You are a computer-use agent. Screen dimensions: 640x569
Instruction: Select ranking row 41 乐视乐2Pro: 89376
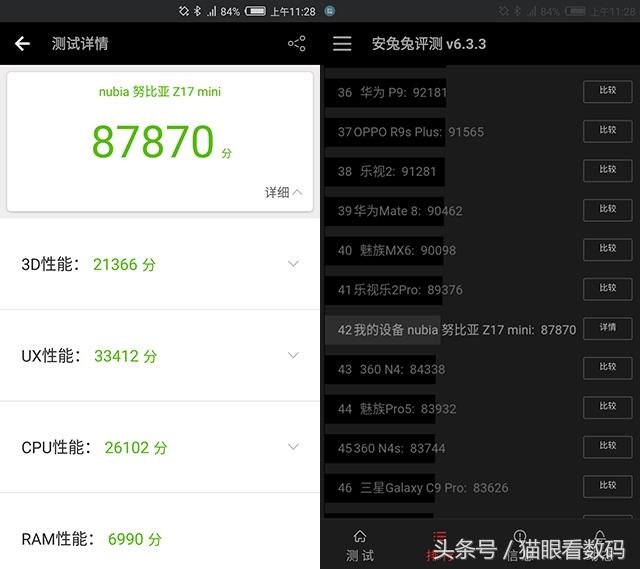click(x=478, y=290)
